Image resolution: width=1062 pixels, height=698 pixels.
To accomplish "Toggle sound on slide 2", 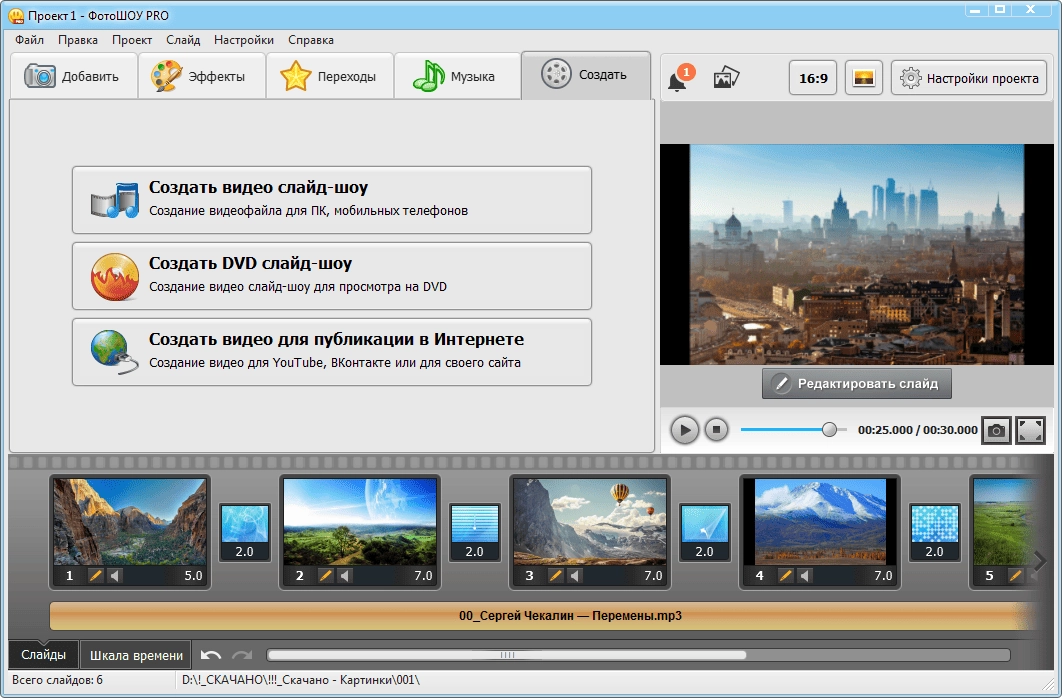I will pos(345,575).
